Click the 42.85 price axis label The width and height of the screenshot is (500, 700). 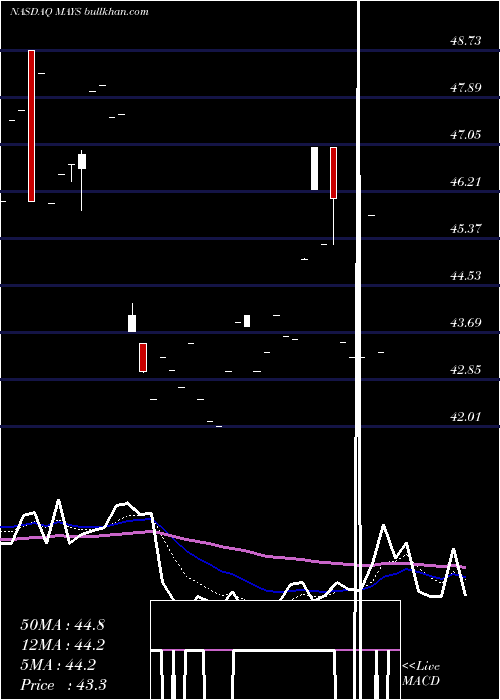[x=466, y=370]
